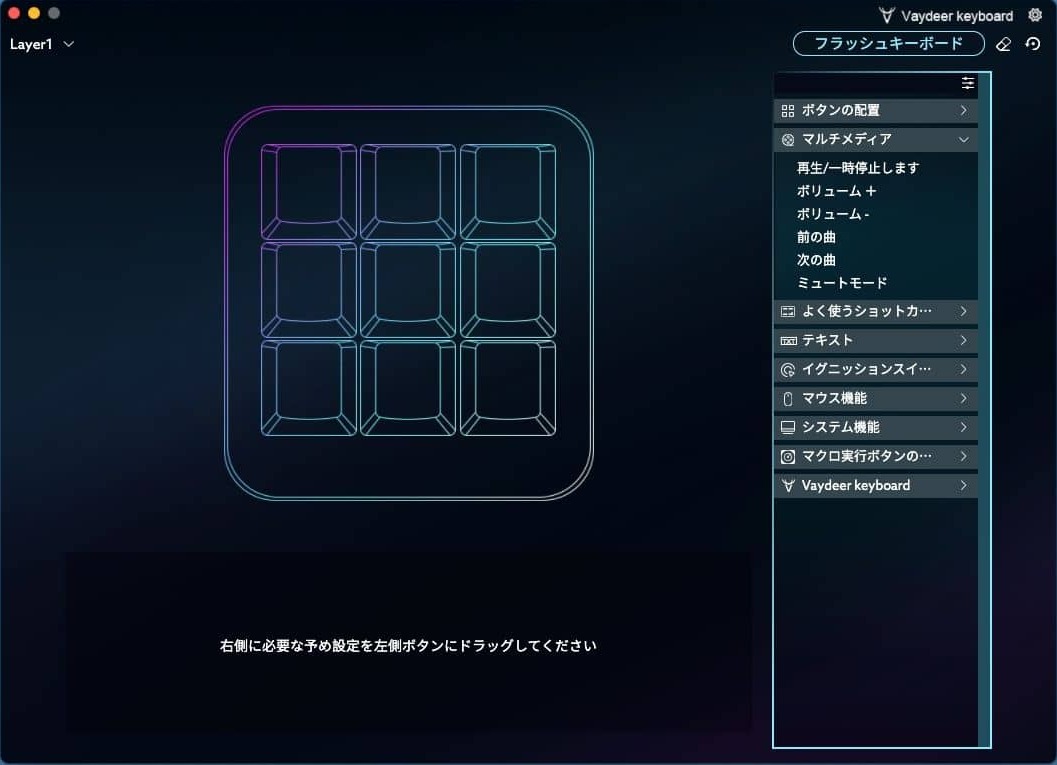Select ミュートモード preset
The image size is (1057, 765).
tap(842, 282)
